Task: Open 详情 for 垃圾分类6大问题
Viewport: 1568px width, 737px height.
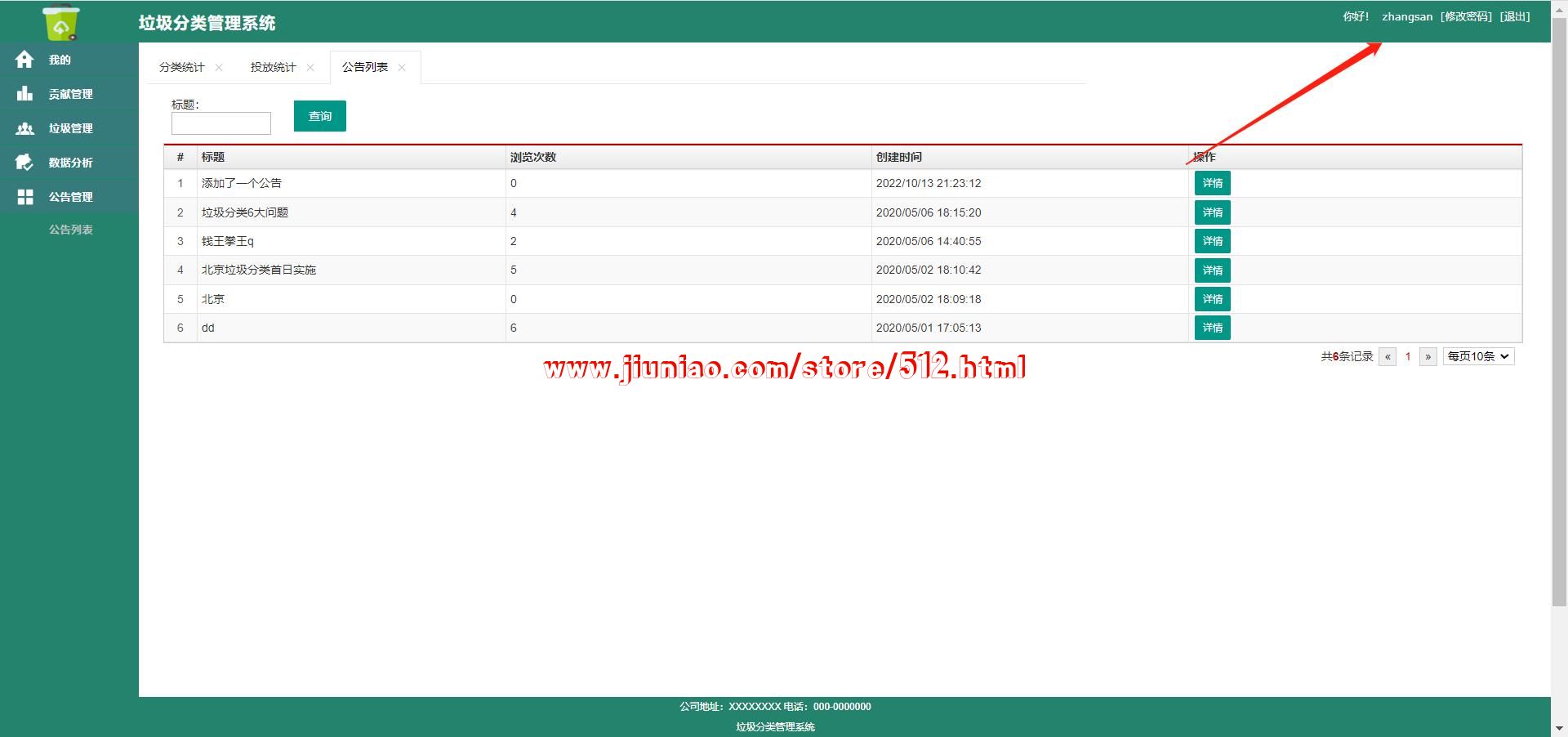Action: [1212, 212]
